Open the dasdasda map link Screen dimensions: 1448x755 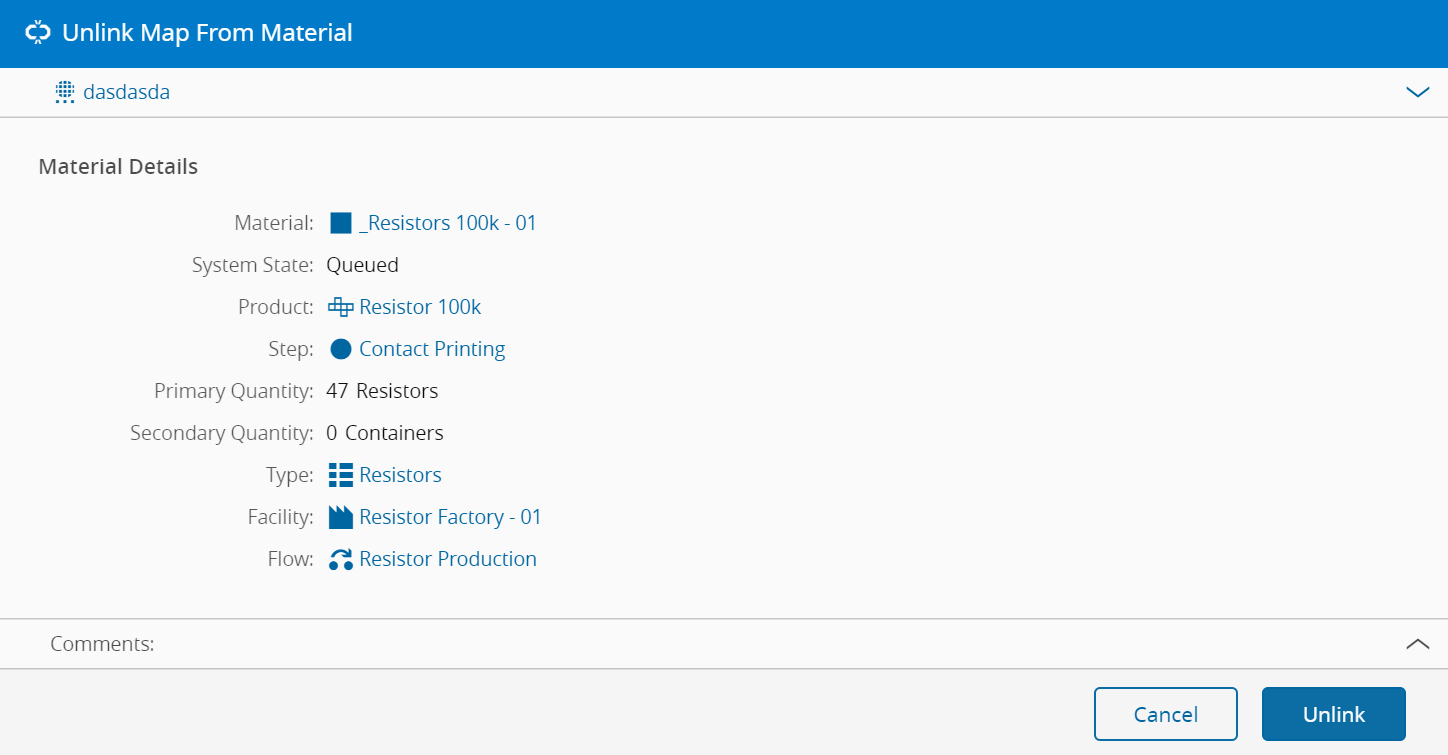pyautogui.click(x=127, y=93)
